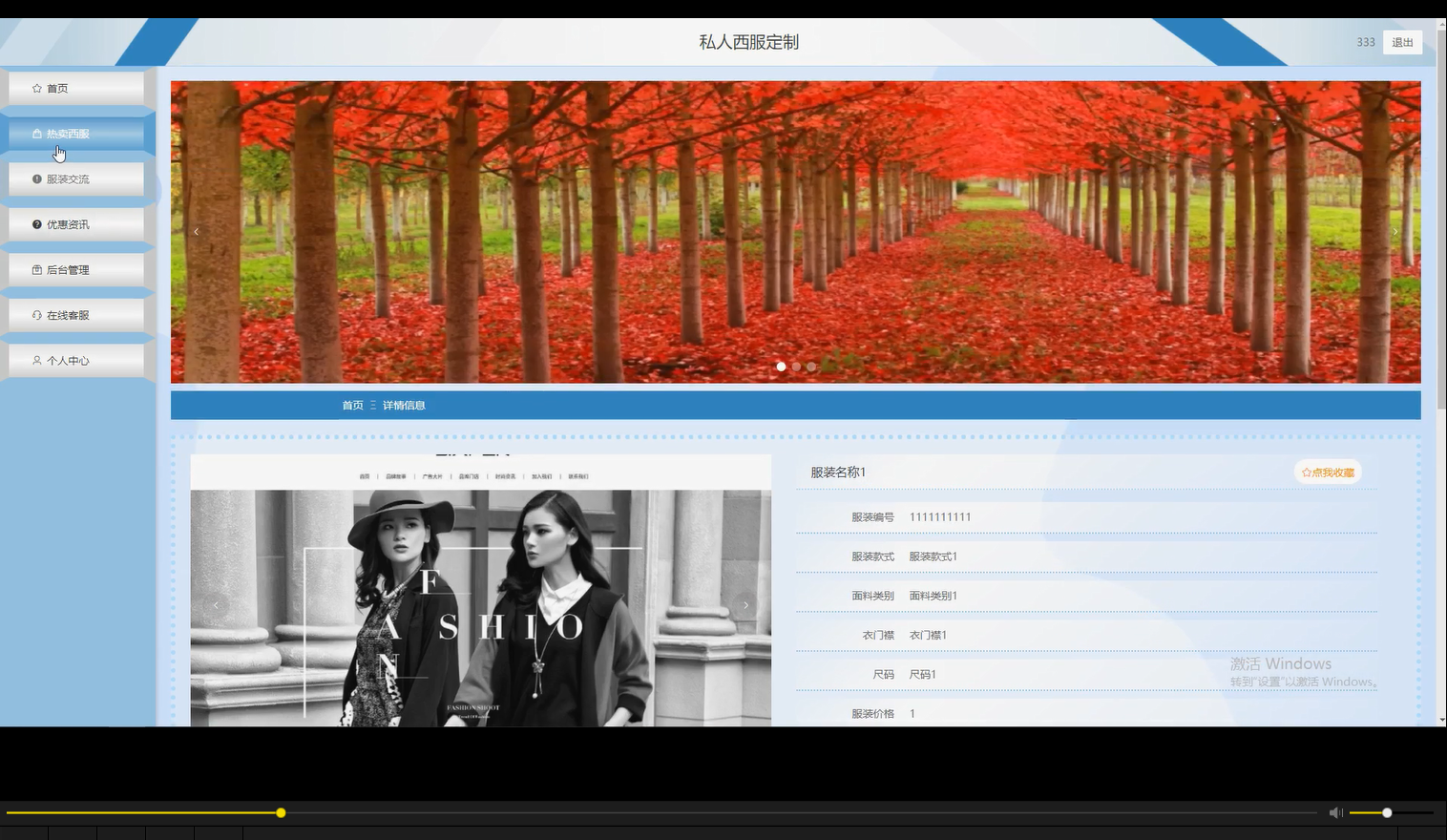Open the 优惠资讯 question icon entry
The height and width of the screenshot is (840, 1447).
35,224
